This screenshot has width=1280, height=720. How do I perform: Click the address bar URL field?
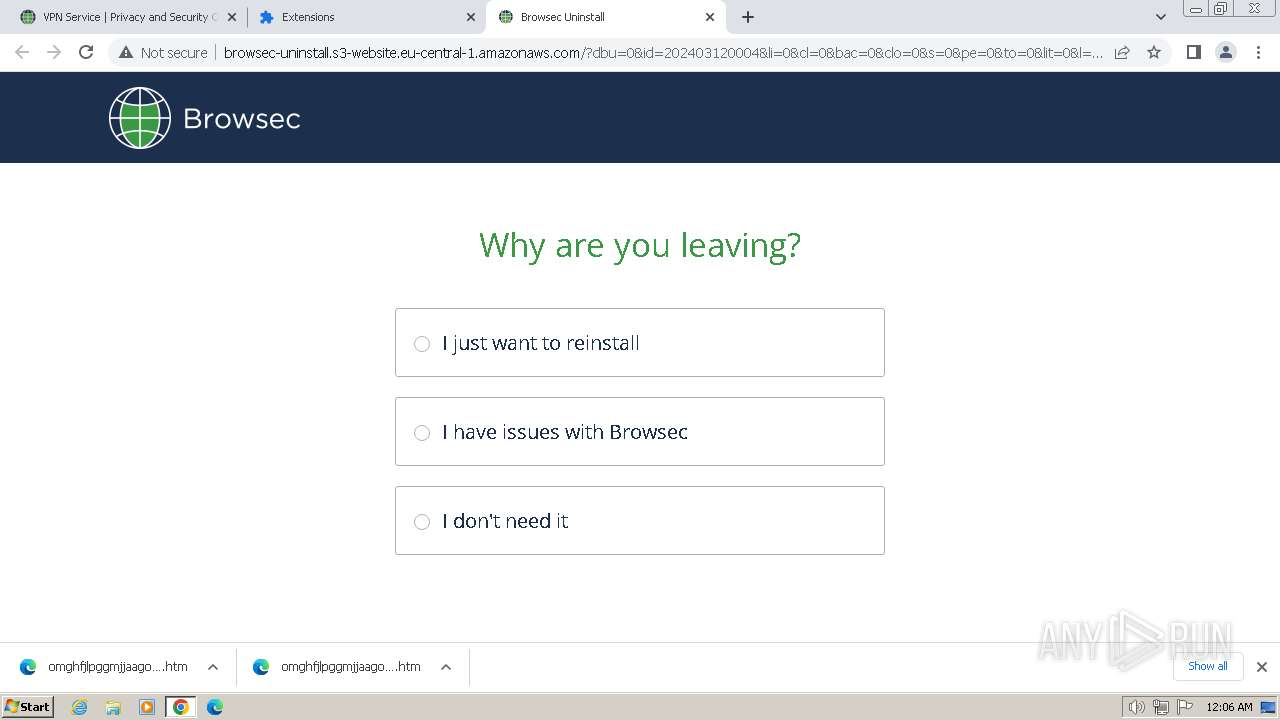tap(662, 53)
